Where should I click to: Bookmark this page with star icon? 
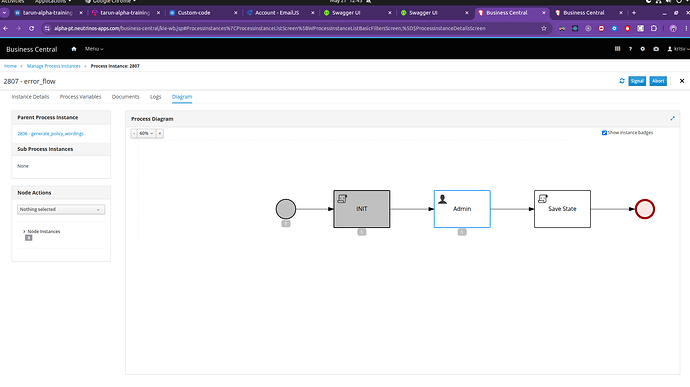click(544, 28)
